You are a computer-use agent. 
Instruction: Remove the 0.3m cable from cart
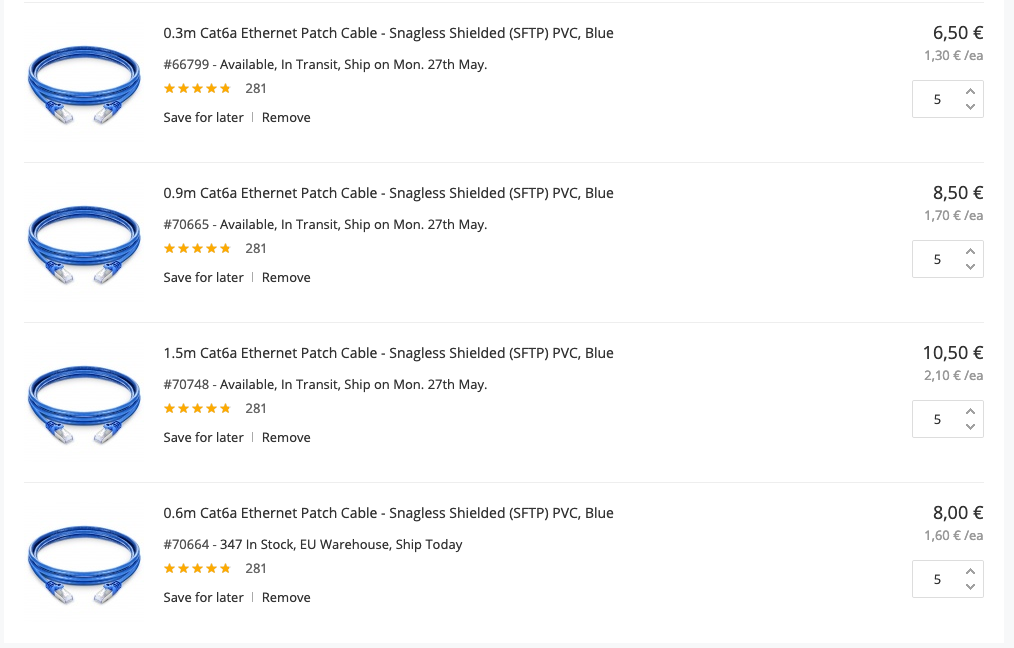[x=286, y=118]
